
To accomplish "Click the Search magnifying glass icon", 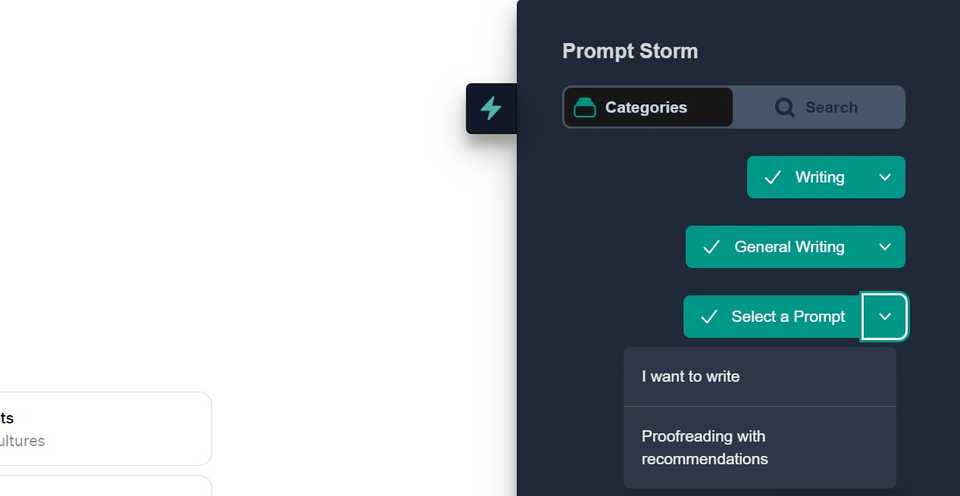I will pos(785,107).
